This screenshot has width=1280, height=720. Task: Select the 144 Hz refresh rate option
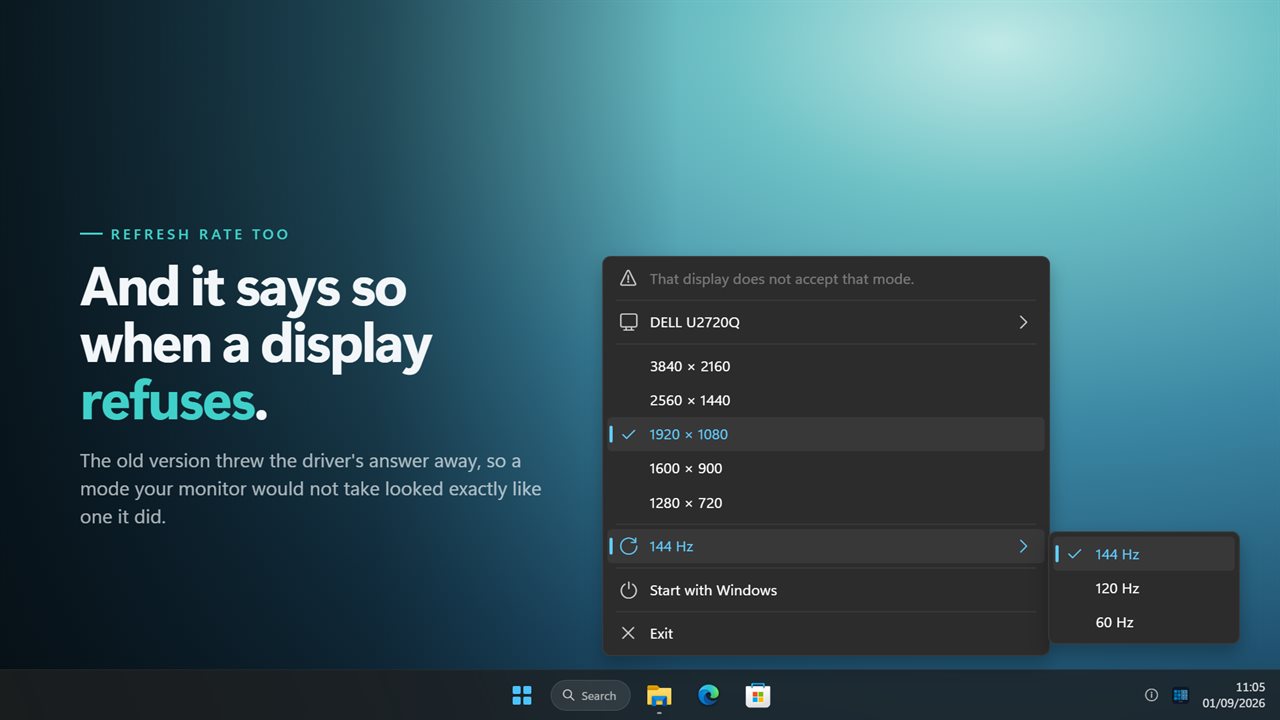(1144, 554)
